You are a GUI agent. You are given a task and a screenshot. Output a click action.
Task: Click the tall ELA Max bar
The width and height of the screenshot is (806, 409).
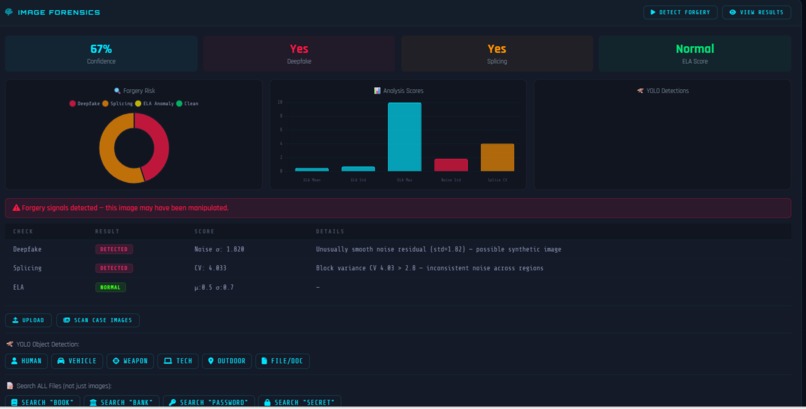click(x=405, y=137)
